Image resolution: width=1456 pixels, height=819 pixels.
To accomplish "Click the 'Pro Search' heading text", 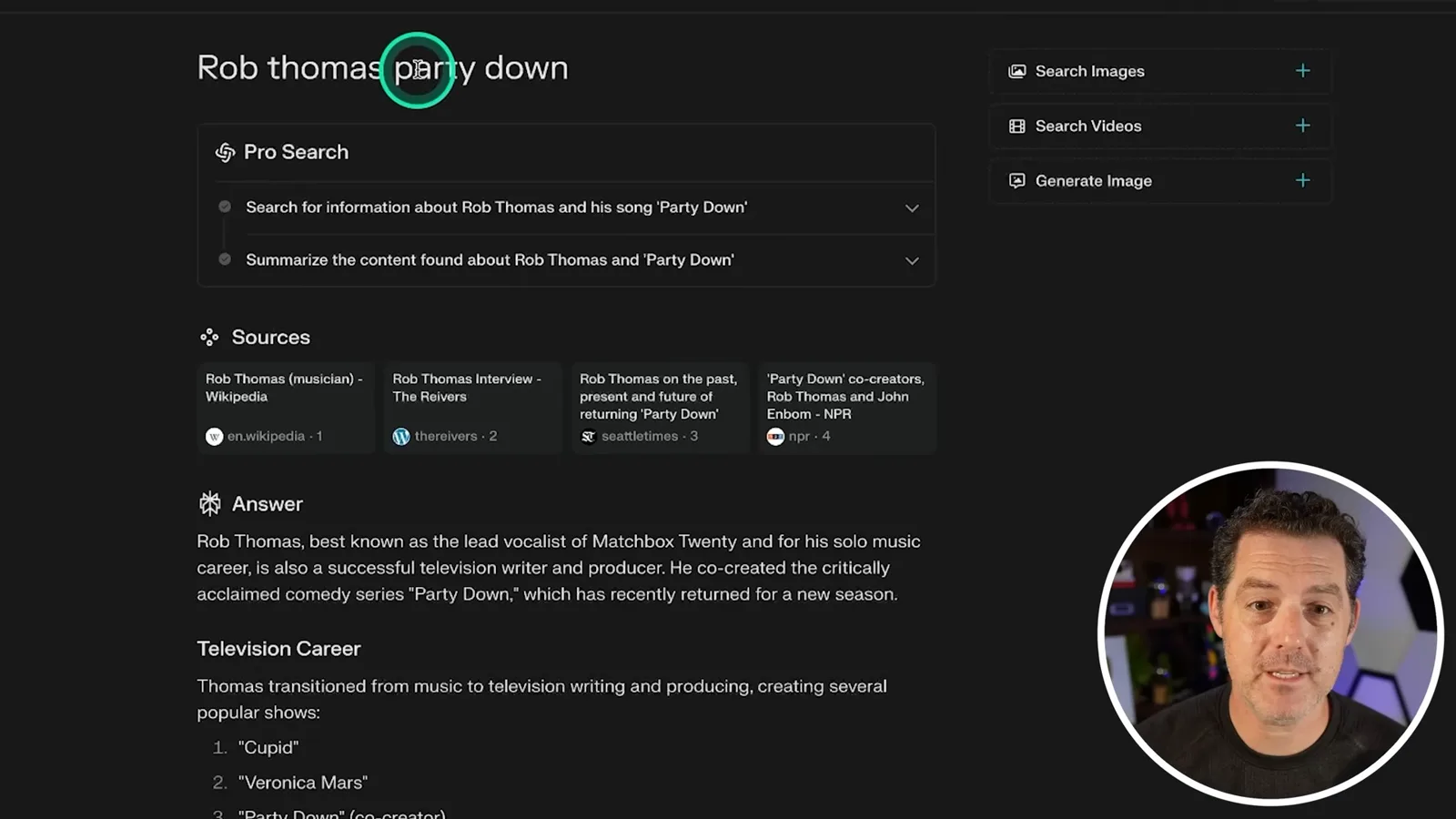I will (296, 152).
